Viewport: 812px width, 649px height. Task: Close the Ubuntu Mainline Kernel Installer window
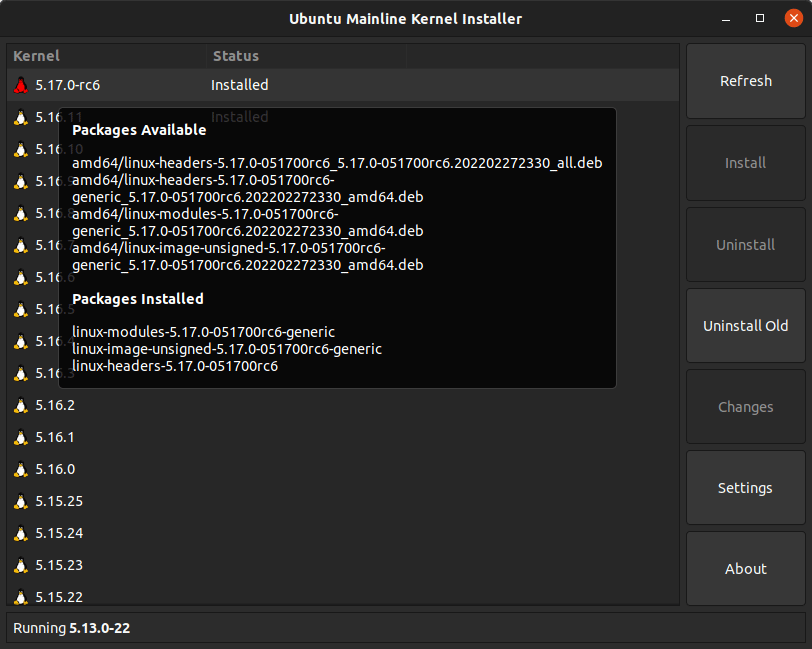click(790, 19)
